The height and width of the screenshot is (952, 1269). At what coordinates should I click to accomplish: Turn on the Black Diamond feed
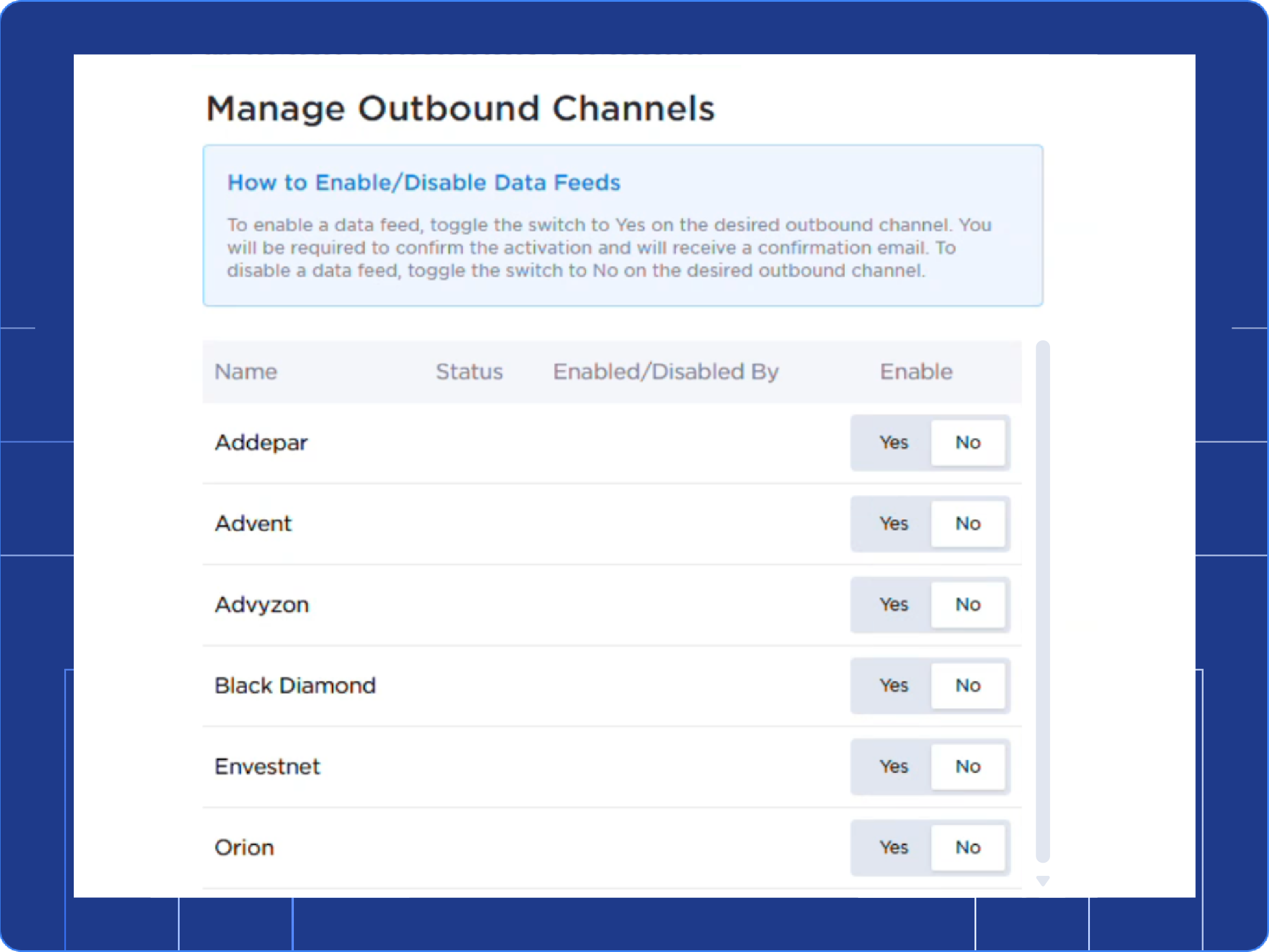coord(893,685)
